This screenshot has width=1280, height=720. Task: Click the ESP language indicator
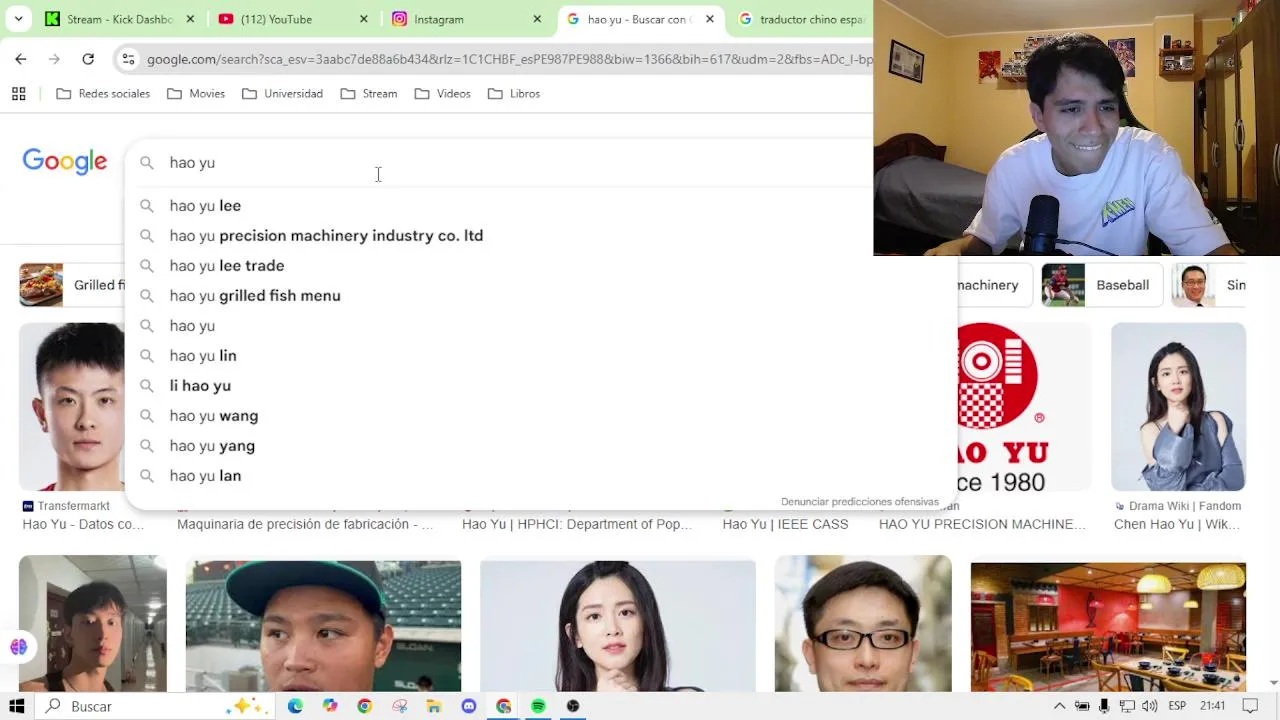point(1177,706)
